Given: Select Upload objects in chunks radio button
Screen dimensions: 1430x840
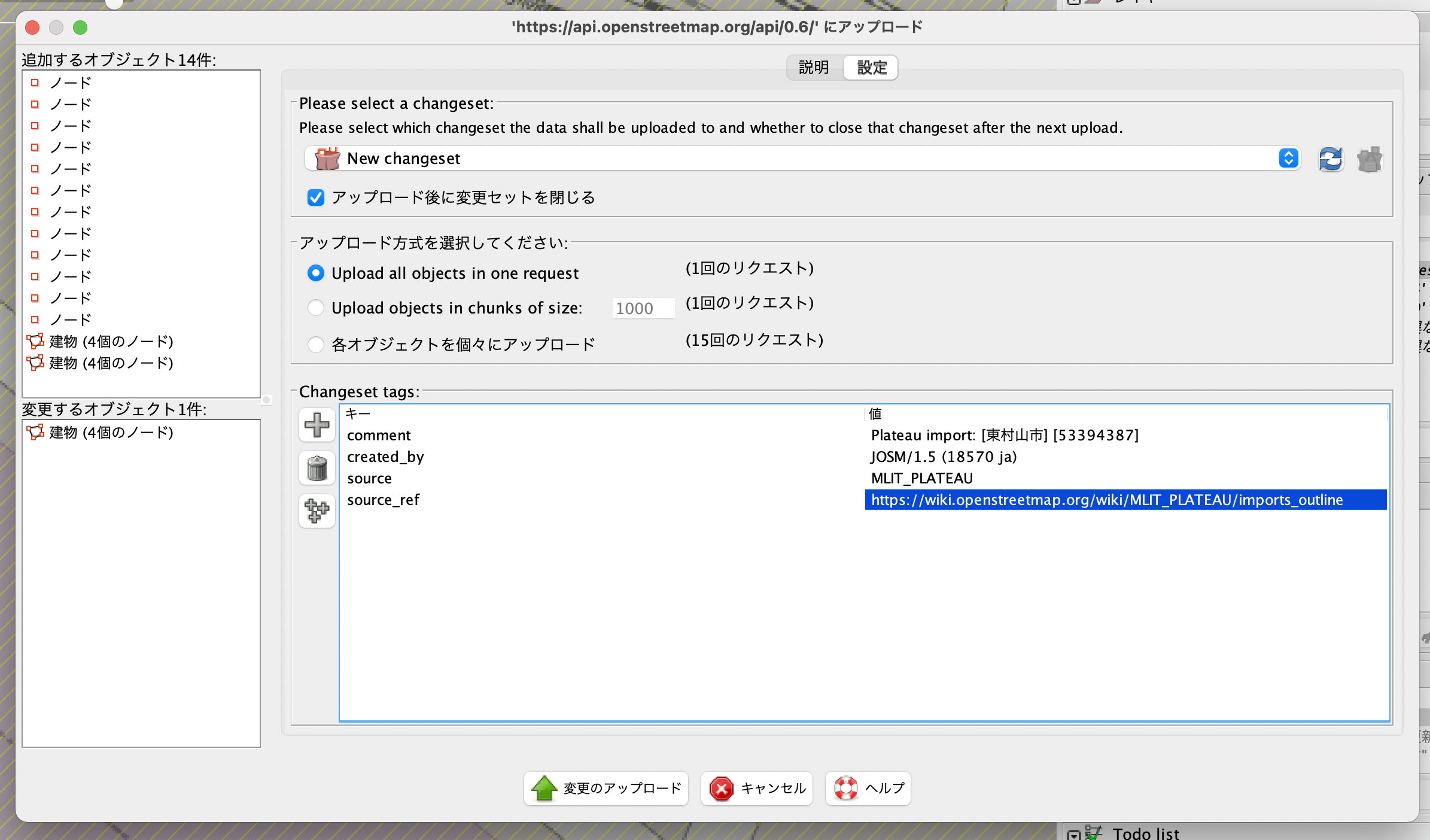Looking at the screenshot, I should [316, 308].
